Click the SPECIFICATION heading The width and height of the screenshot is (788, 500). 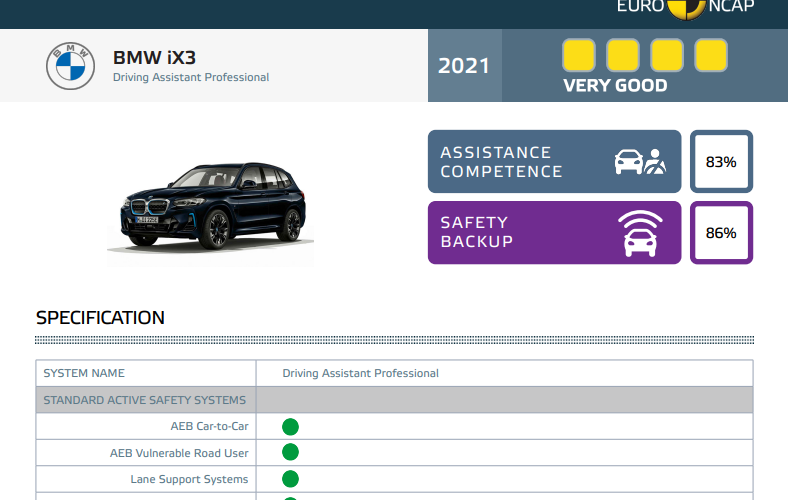[100, 318]
